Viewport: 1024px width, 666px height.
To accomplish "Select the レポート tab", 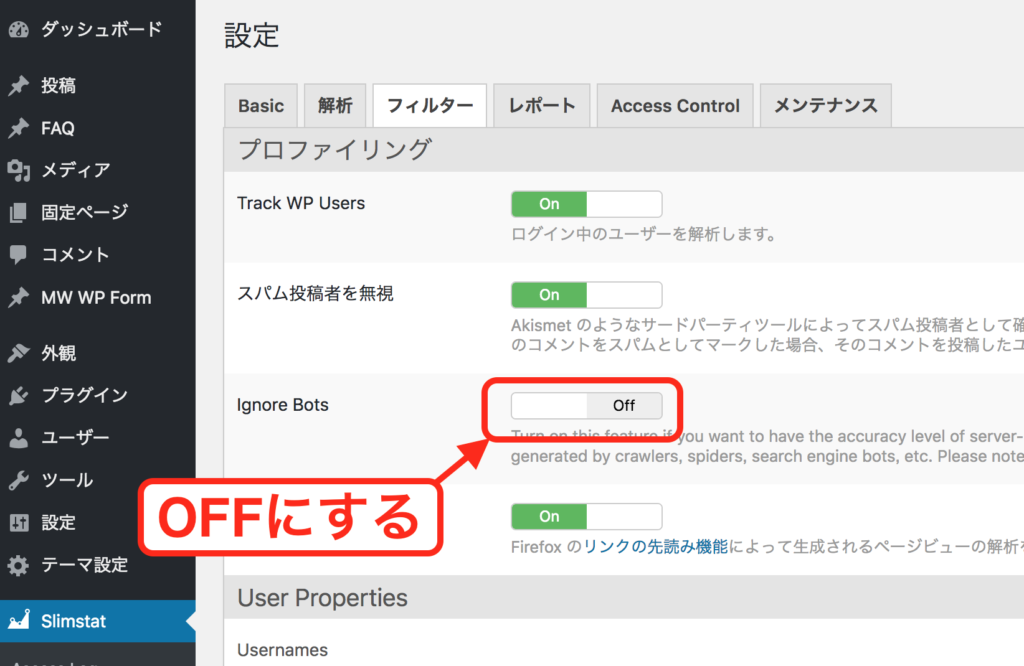I will click(x=542, y=106).
